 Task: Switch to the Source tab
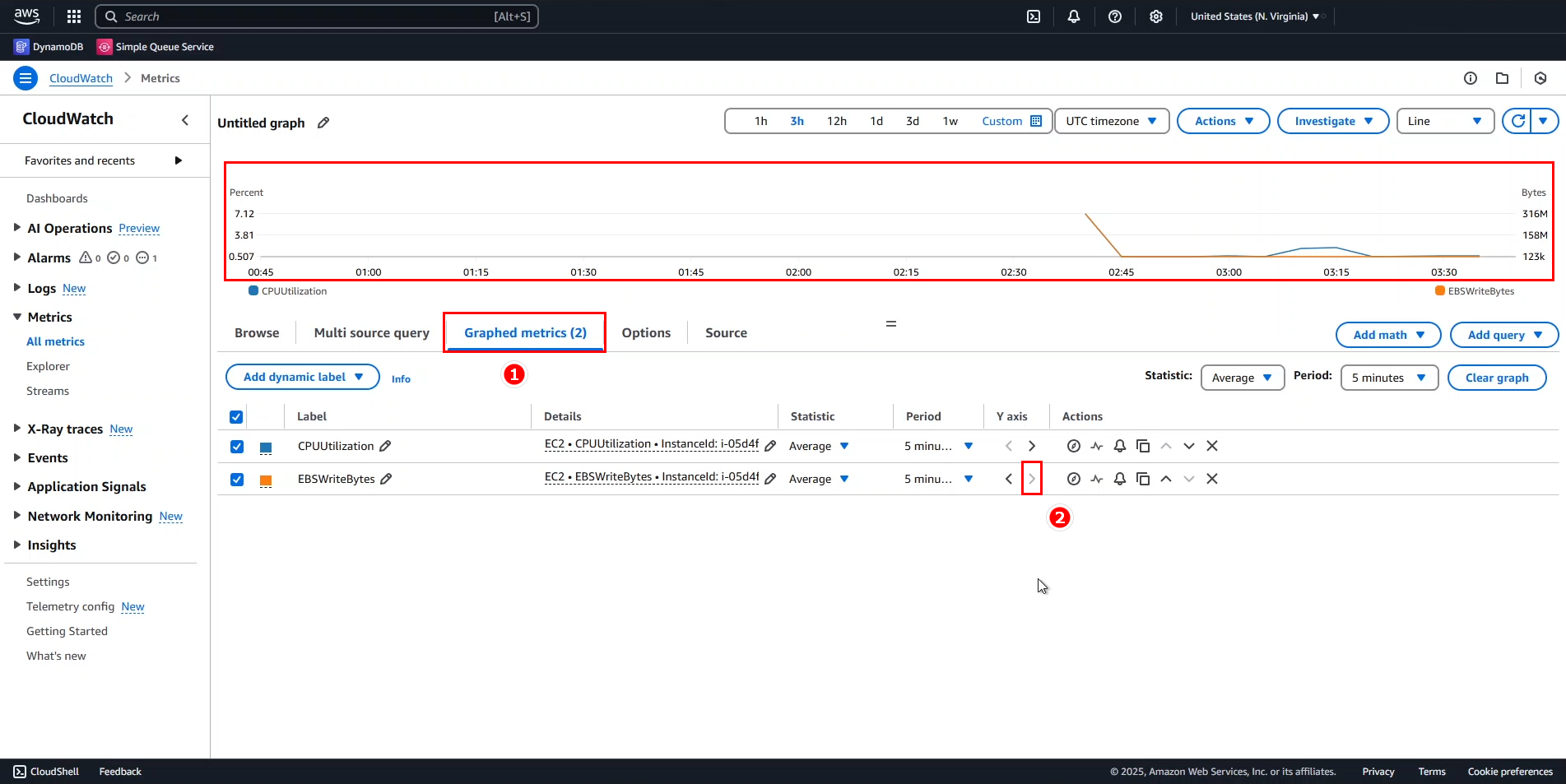tap(725, 332)
